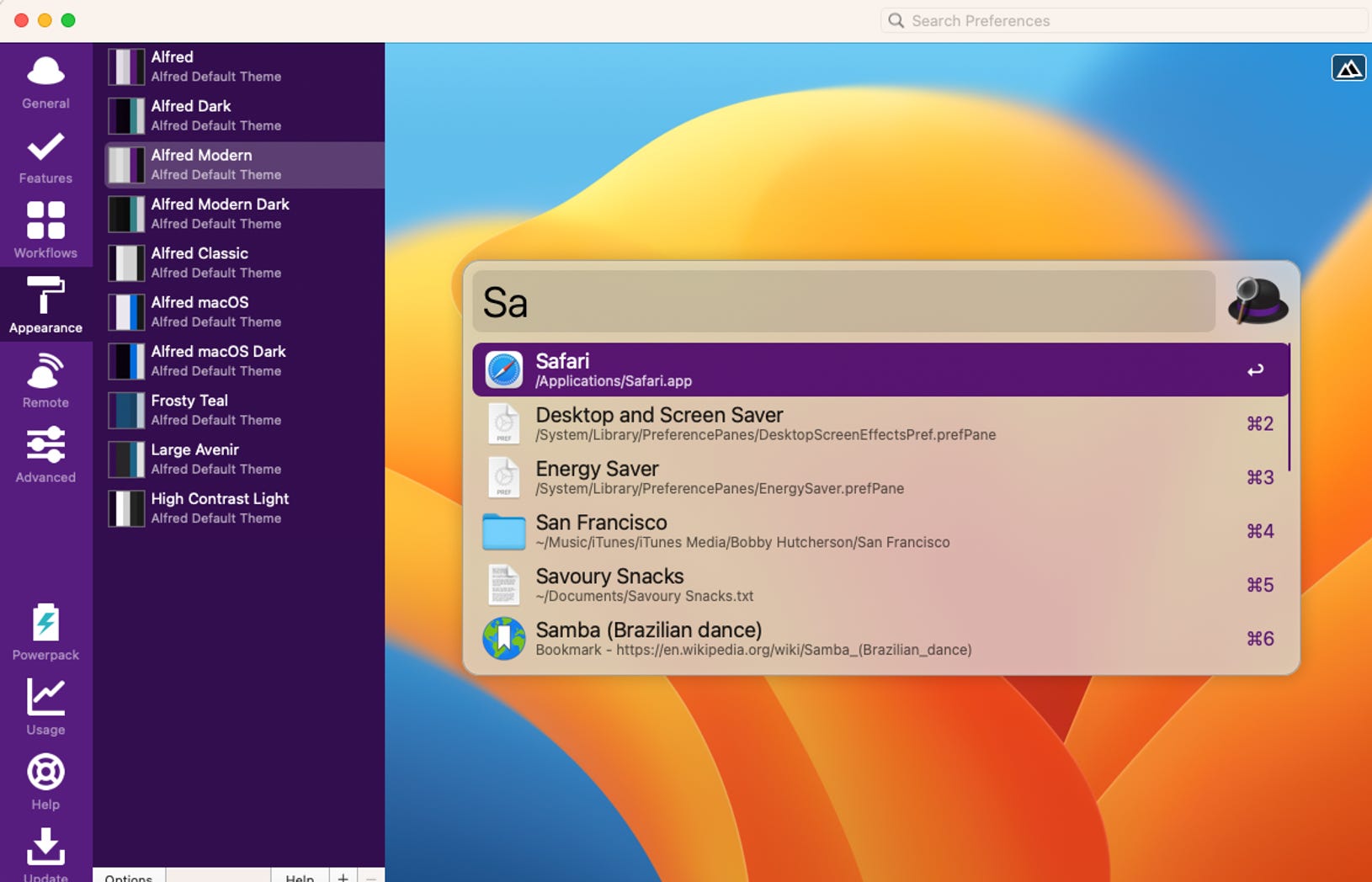Click the Savoury Snacks document icon
Viewport: 1372px width, 882px height.
(x=503, y=585)
